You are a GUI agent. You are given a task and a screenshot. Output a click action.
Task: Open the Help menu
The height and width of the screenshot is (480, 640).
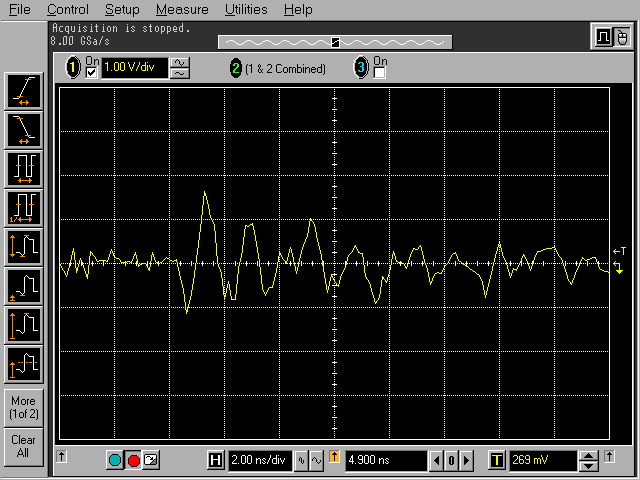[x=298, y=9]
